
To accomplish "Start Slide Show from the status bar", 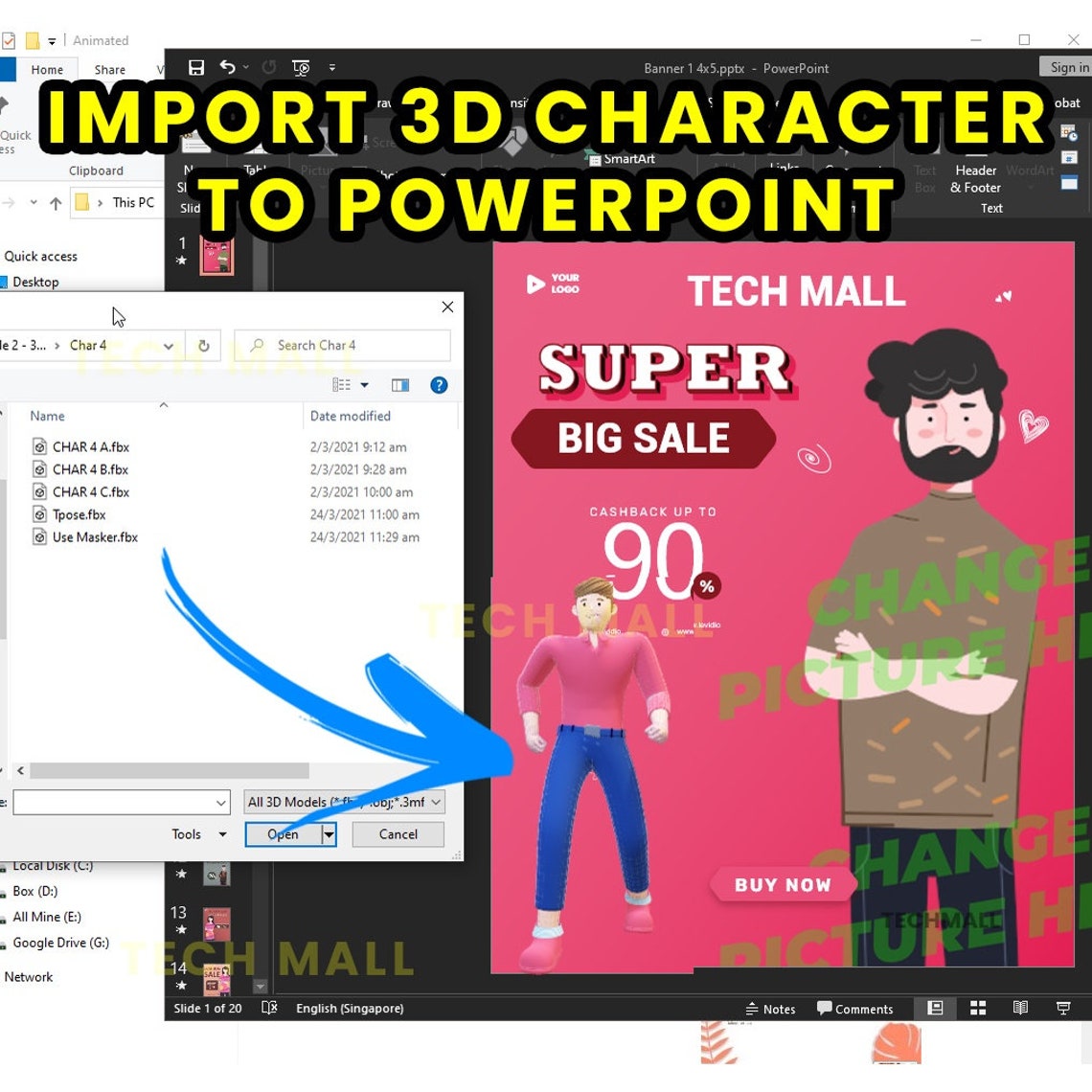I will pos(1062,1008).
